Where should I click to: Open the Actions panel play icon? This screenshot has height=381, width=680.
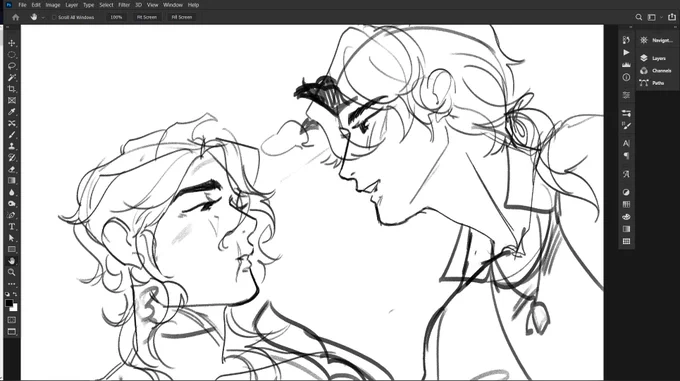point(626,52)
